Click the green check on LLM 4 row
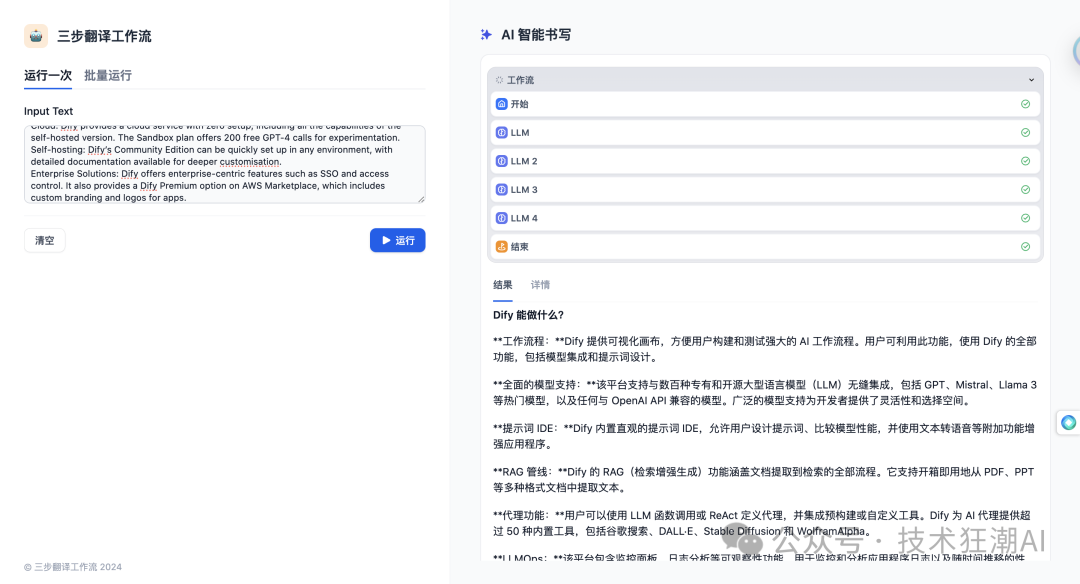 click(x=1026, y=218)
